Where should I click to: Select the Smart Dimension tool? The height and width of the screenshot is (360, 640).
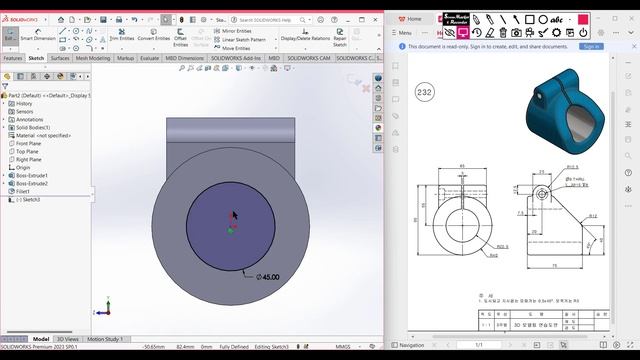pos(38,35)
